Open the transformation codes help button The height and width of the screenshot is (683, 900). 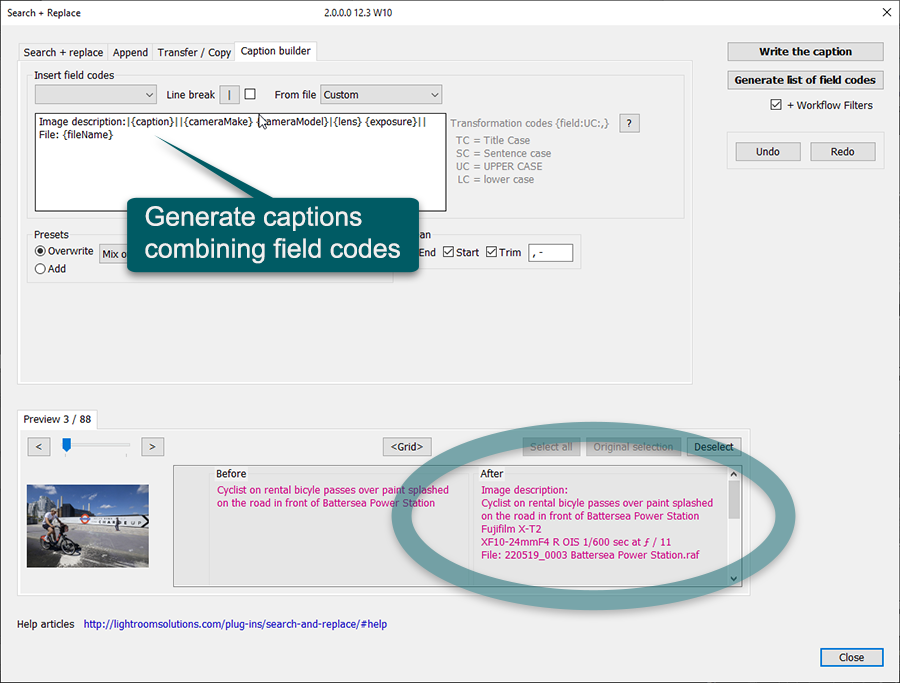629,123
